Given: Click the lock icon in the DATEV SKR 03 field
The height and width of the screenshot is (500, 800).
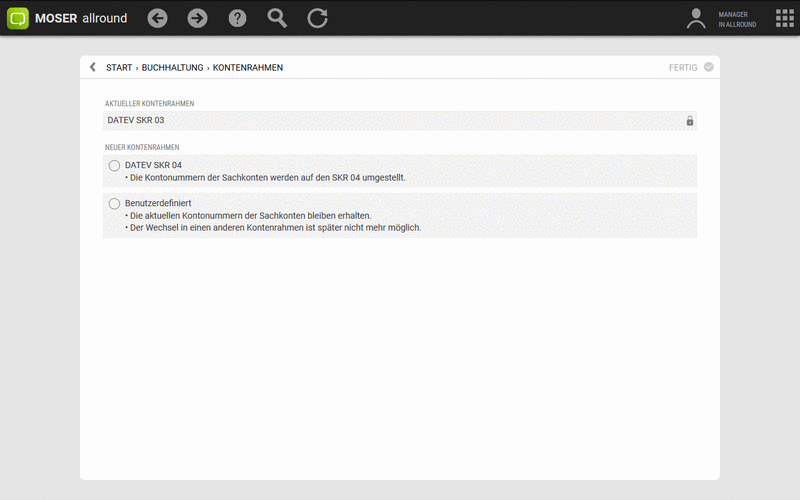Looking at the screenshot, I should tap(690, 121).
